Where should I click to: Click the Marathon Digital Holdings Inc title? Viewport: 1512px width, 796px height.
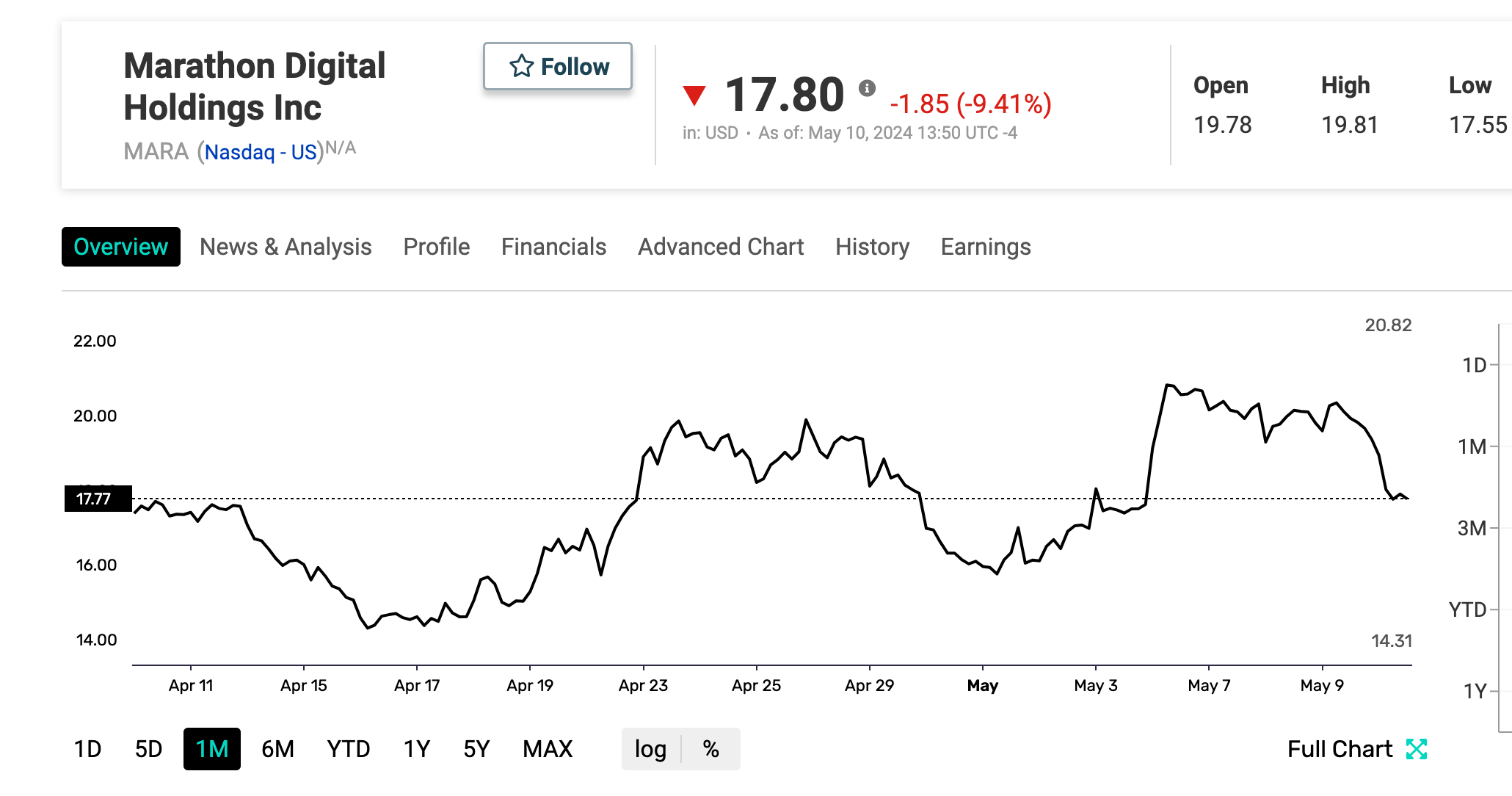coord(254,87)
